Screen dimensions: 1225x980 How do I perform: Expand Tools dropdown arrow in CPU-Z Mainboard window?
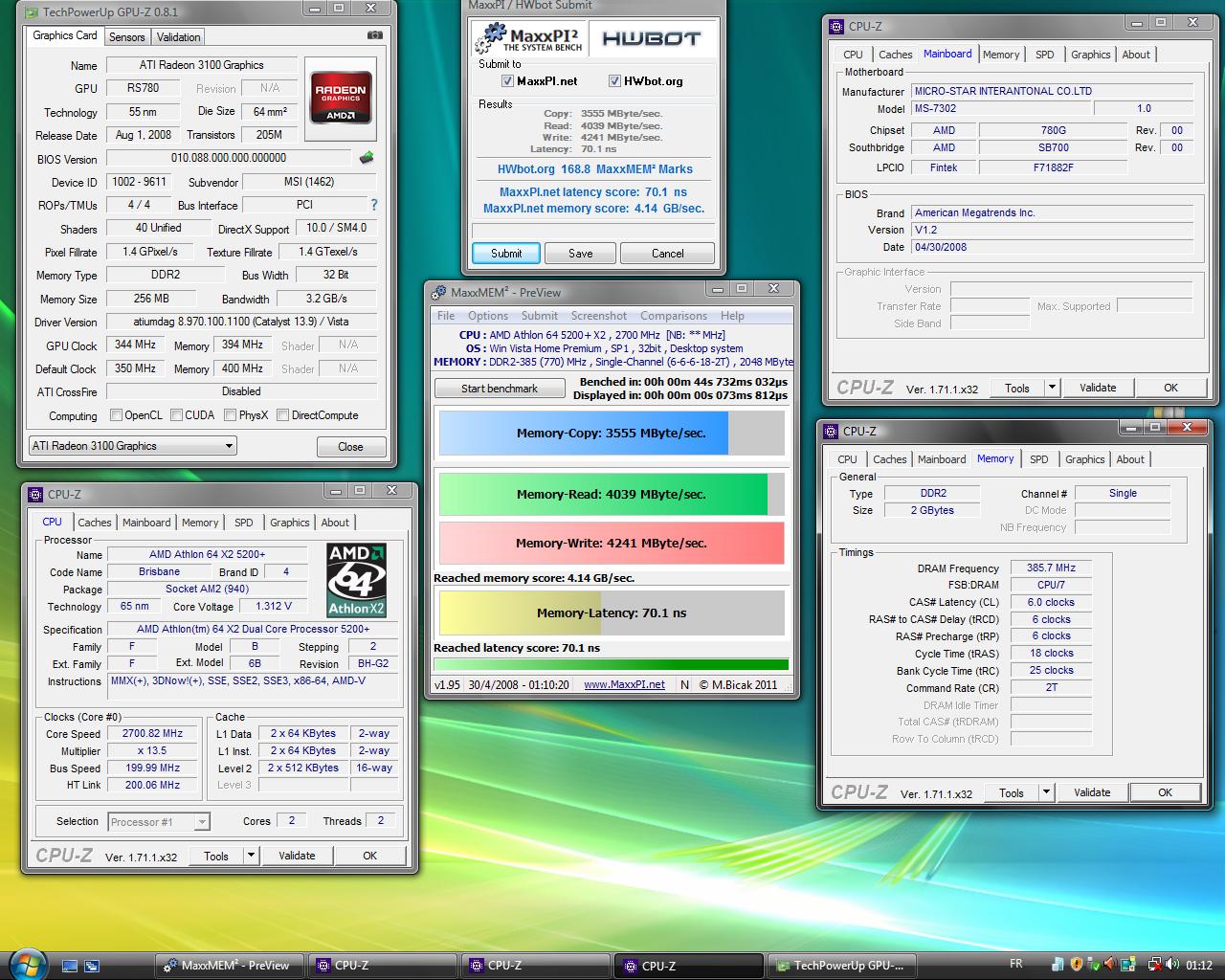(x=1052, y=388)
